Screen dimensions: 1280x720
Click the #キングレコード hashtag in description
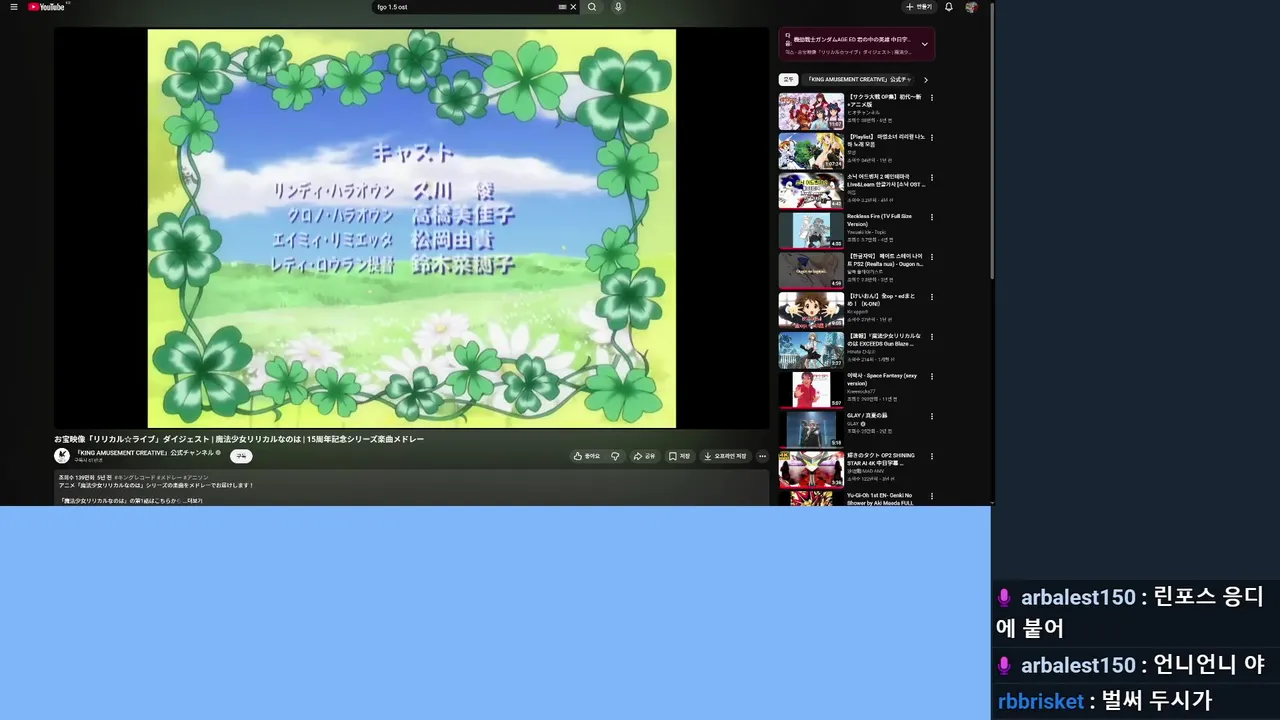click(x=134, y=478)
